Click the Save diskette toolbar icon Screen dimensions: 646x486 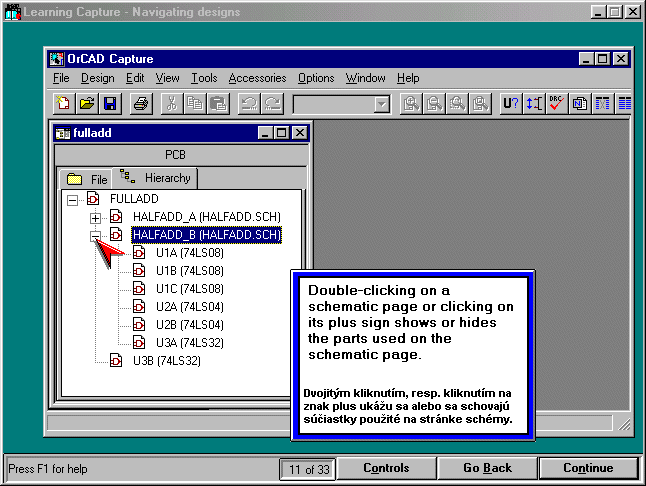[x=110, y=103]
